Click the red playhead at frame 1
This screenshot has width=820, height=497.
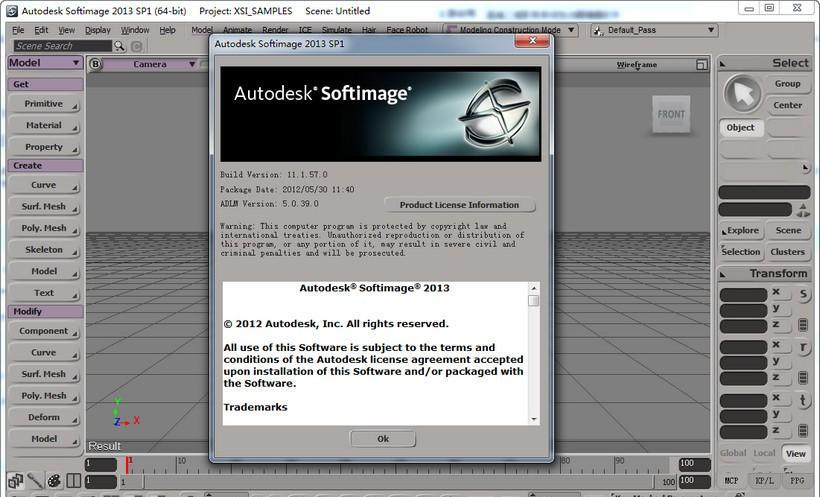pyautogui.click(x=127, y=464)
